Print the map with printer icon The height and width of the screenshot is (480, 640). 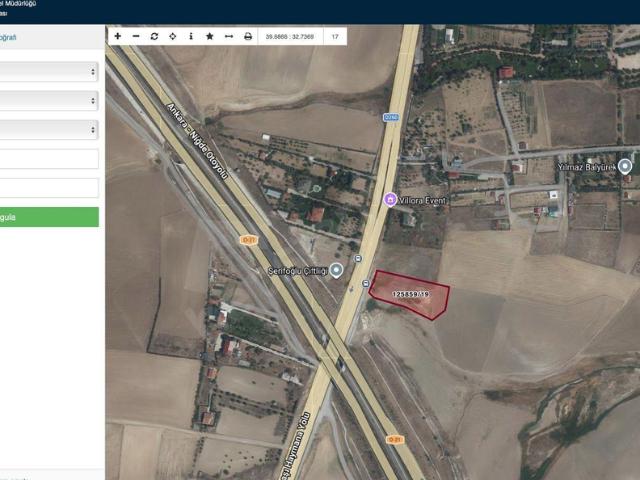coord(248,36)
